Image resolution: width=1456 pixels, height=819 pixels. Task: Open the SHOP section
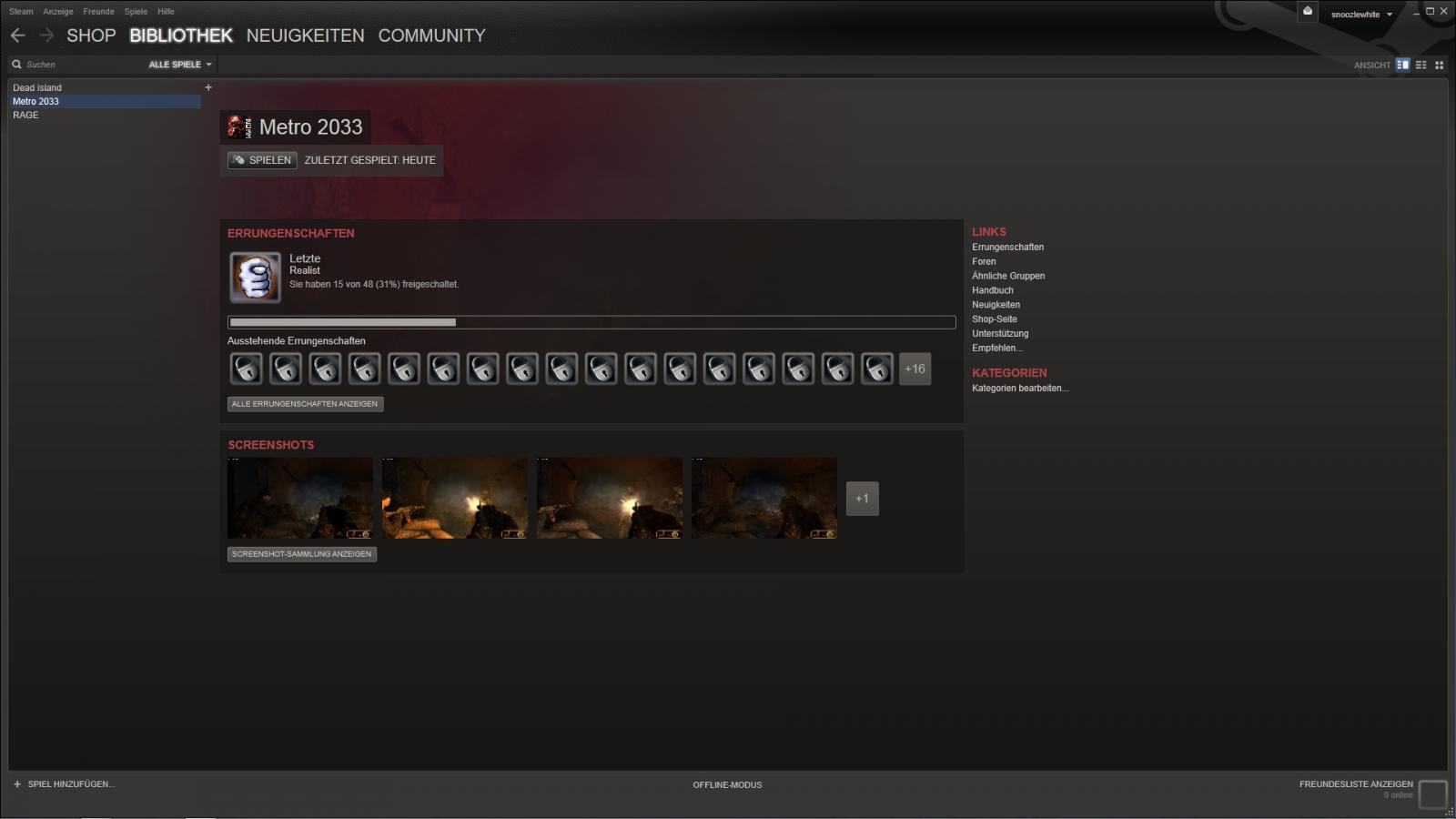(x=91, y=35)
